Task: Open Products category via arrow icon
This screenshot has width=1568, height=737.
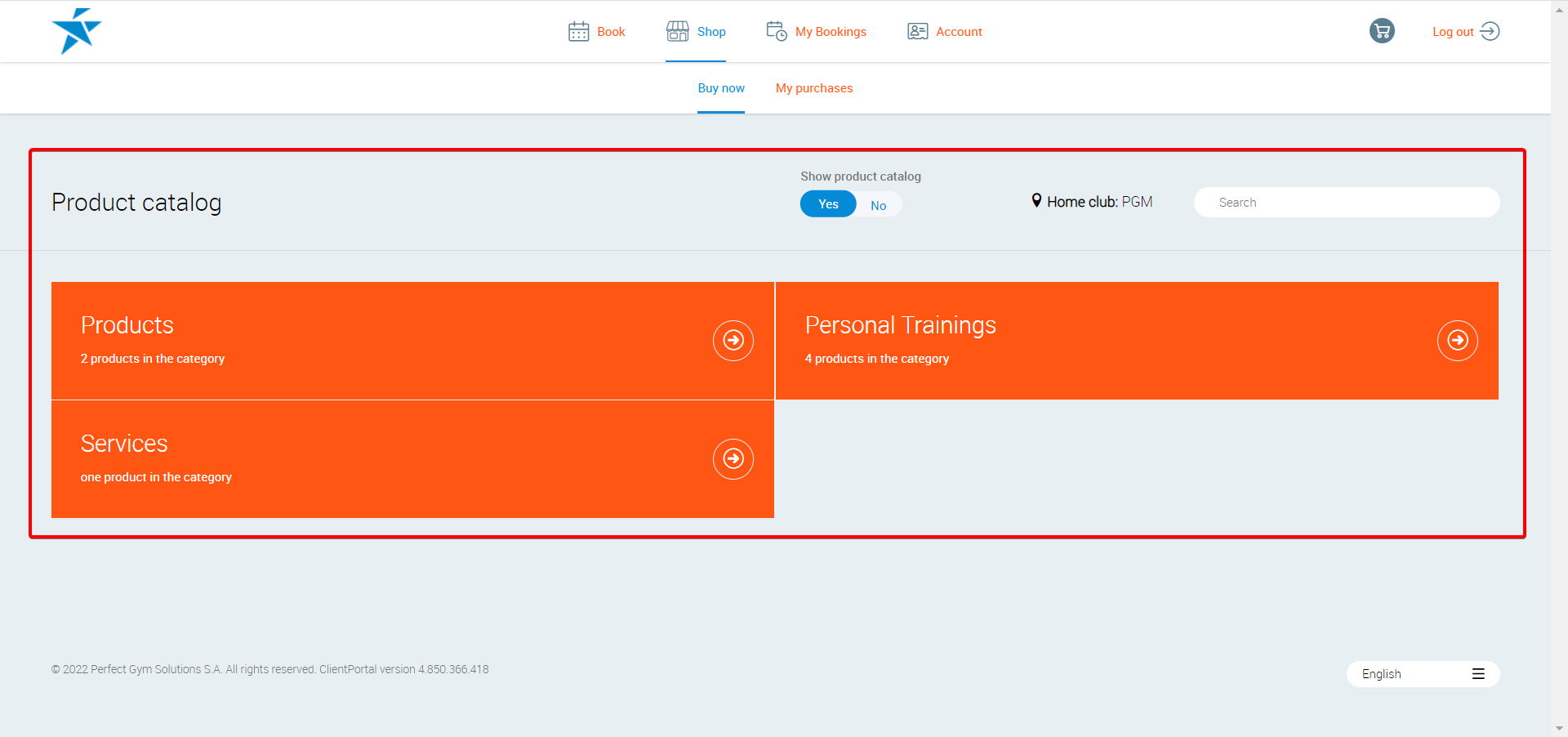Action: (x=733, y=341)
